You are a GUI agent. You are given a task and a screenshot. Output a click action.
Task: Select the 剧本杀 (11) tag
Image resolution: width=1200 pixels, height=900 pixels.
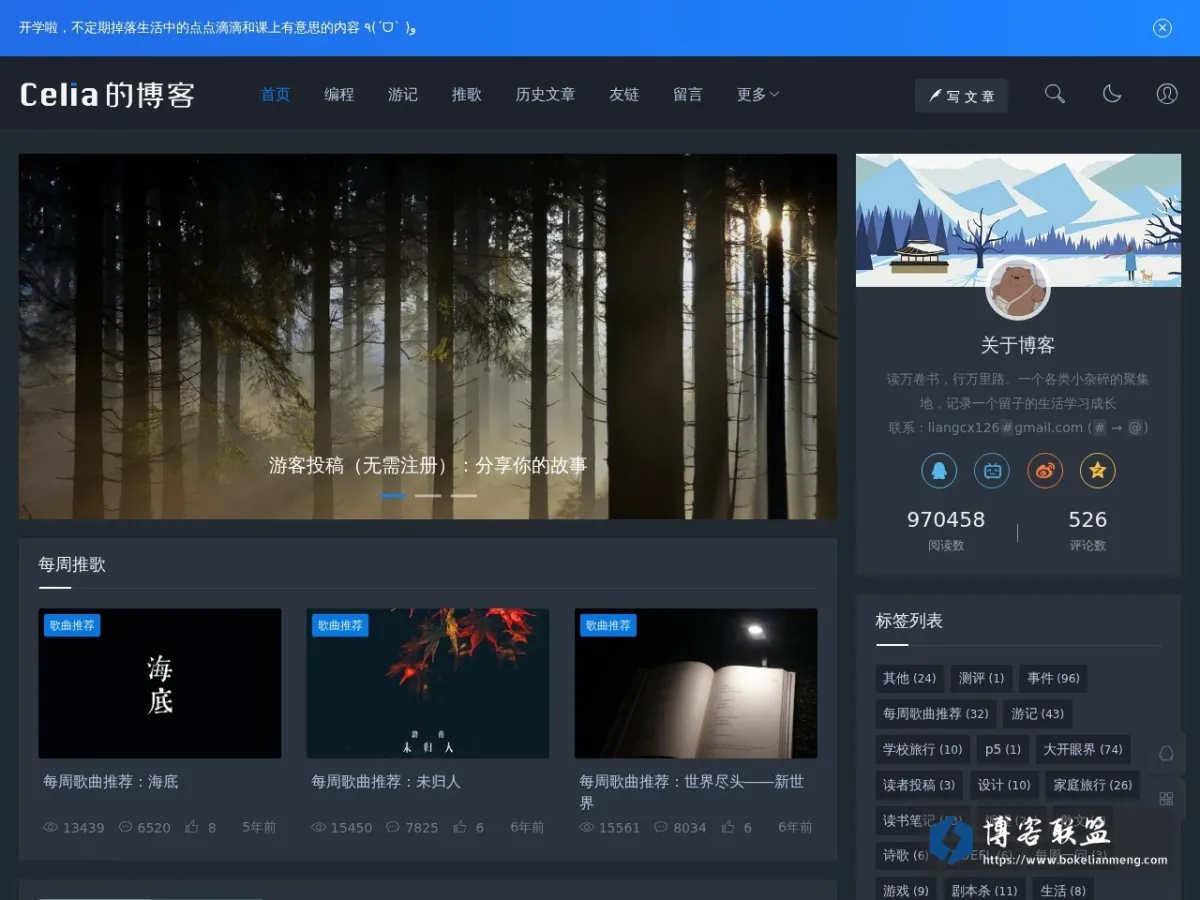click(x=984, y=891)
